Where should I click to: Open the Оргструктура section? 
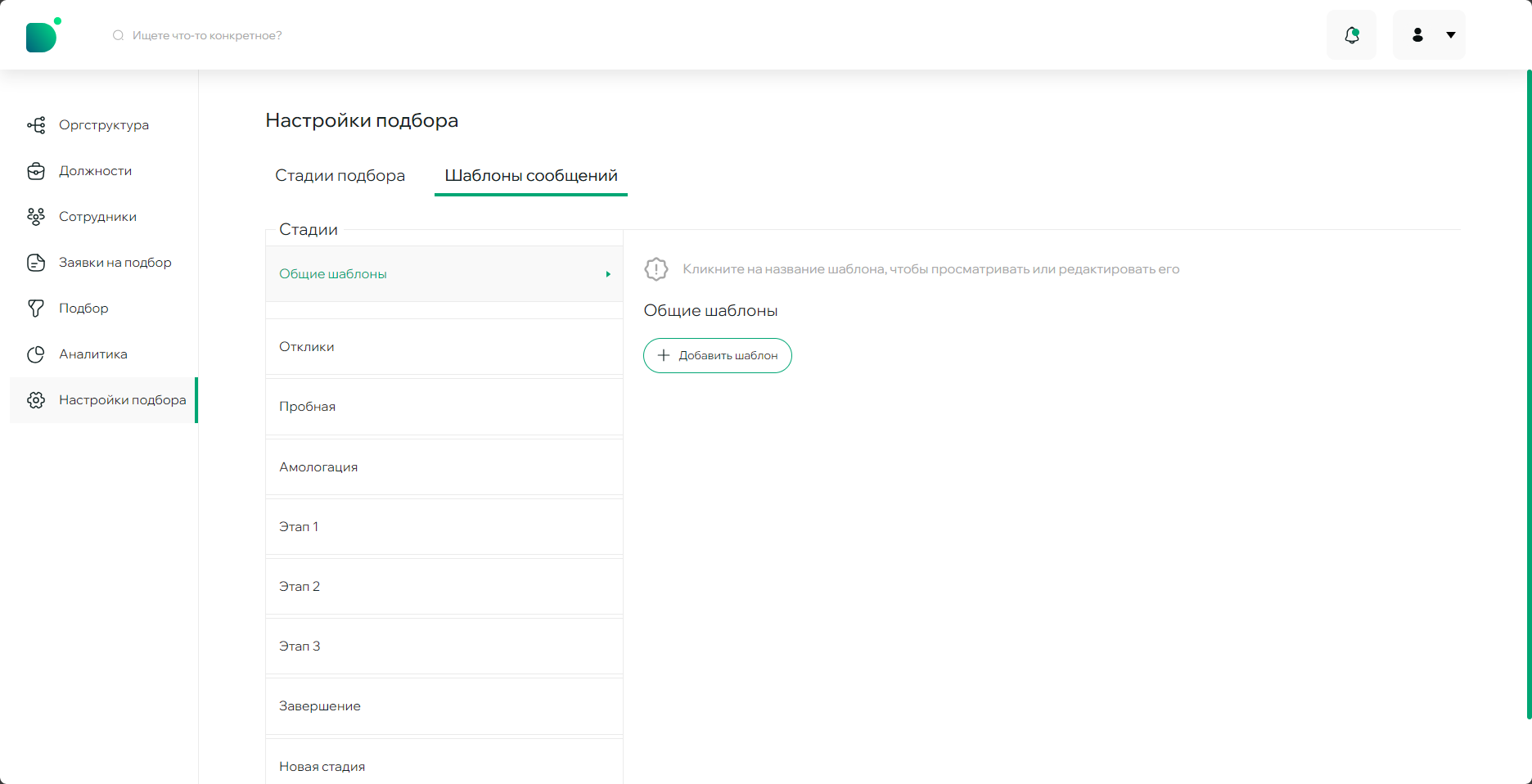pos(103,125)
